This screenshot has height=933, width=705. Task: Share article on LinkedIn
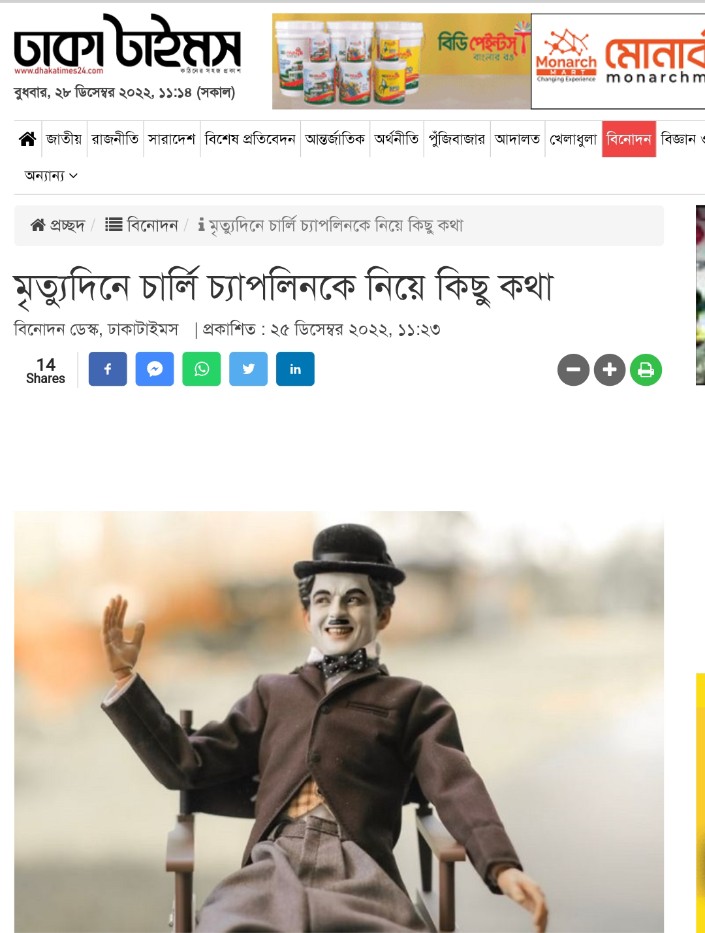(295, 369)
